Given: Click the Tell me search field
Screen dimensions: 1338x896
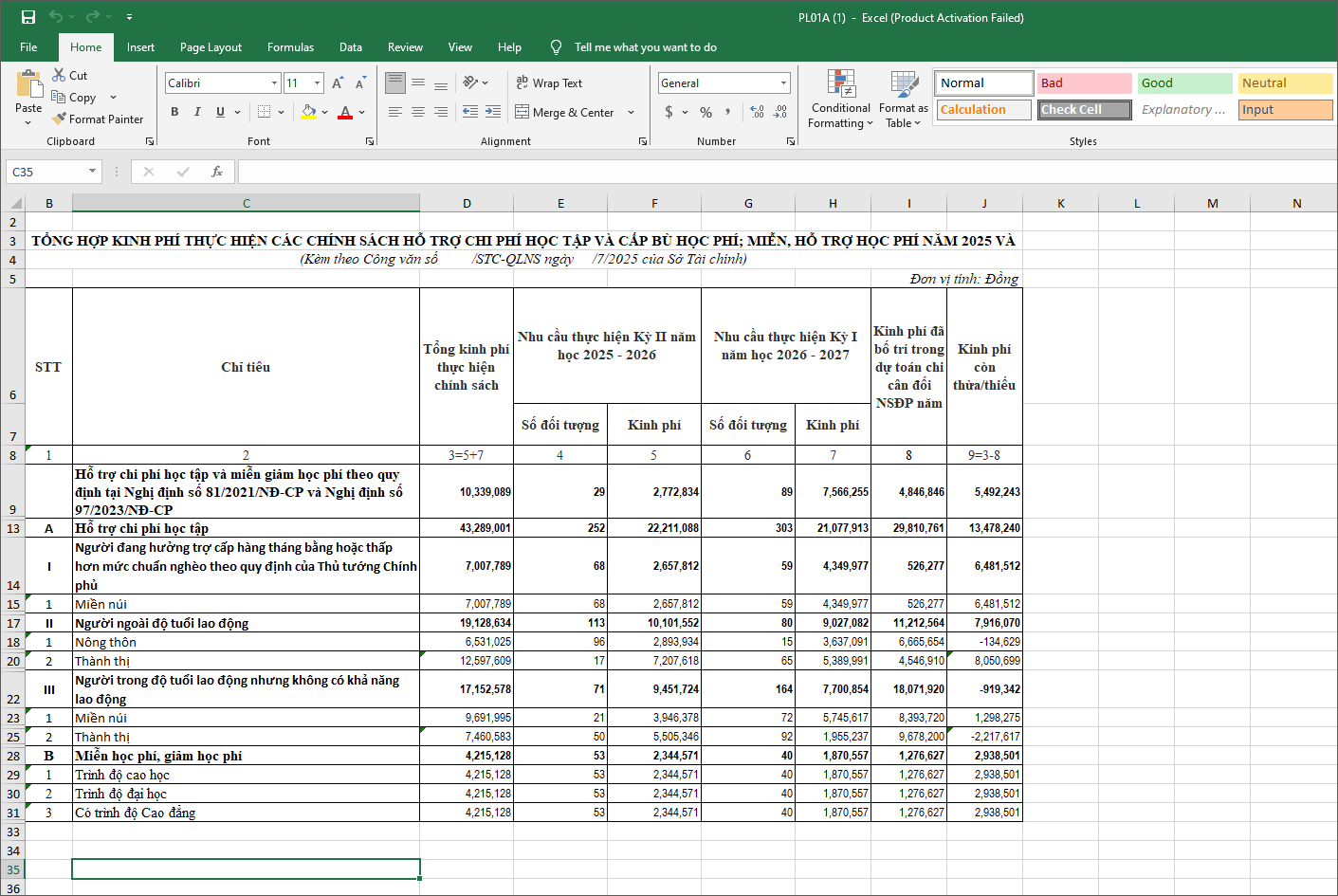Looking at the screenshot, I should pyautogui.click(x=645, y=47).
